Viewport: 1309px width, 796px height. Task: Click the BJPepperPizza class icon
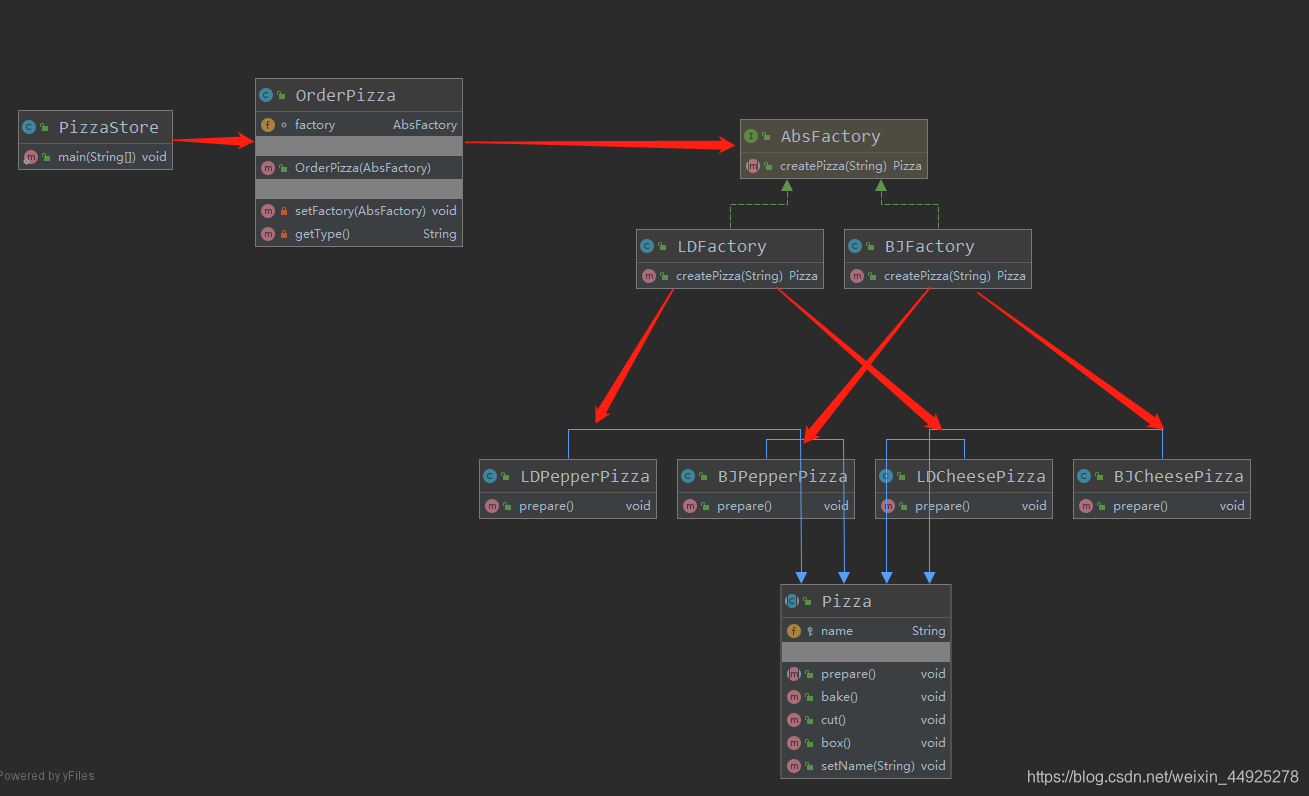coord(688,476)
